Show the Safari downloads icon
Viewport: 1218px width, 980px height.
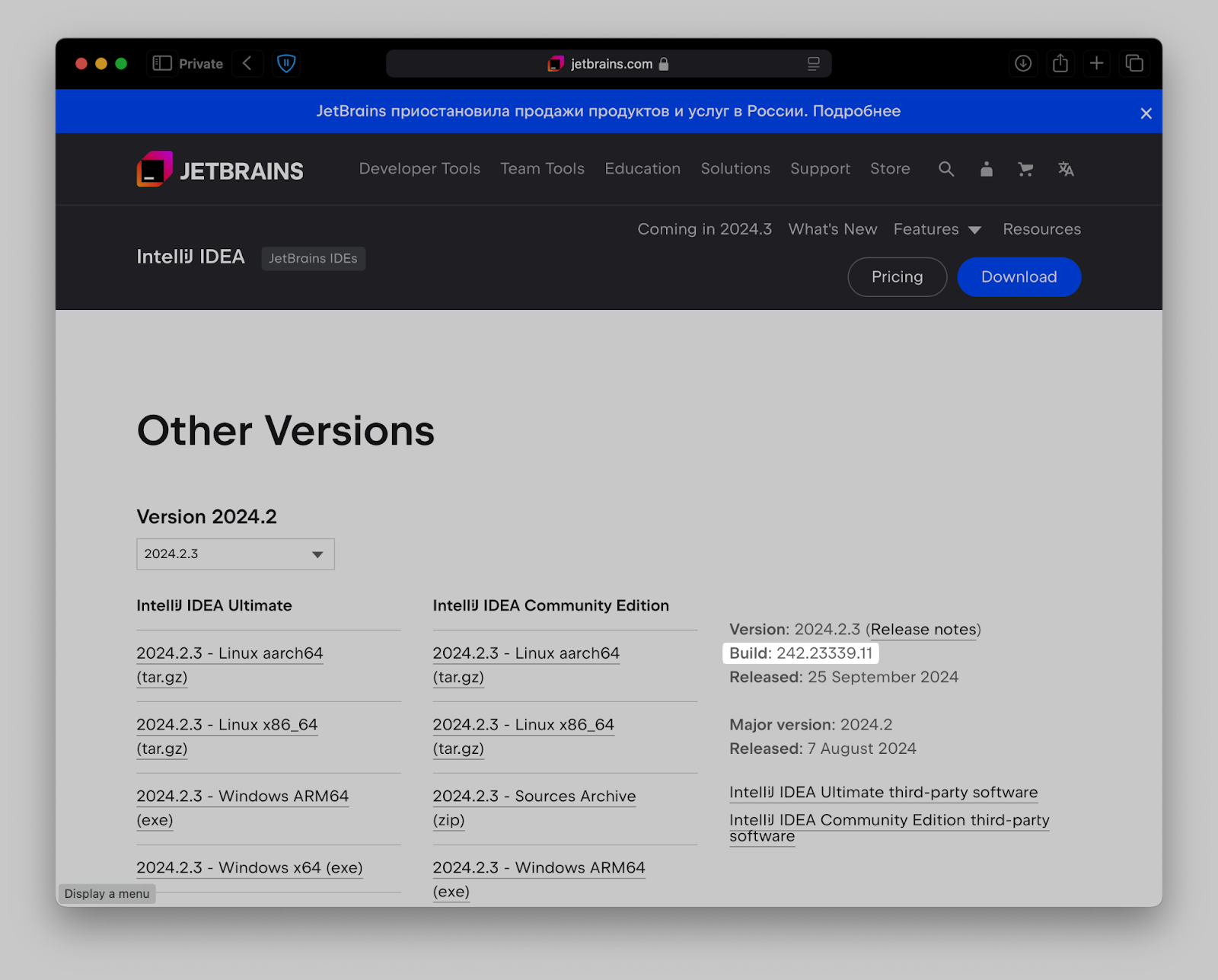[x=1023, y=63]
